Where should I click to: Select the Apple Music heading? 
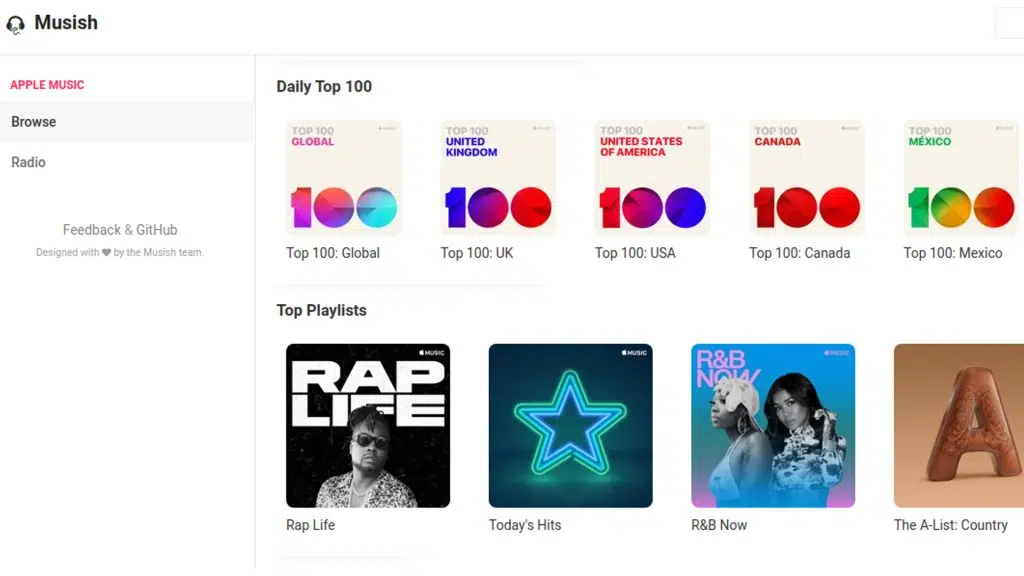tap(47, 85)
